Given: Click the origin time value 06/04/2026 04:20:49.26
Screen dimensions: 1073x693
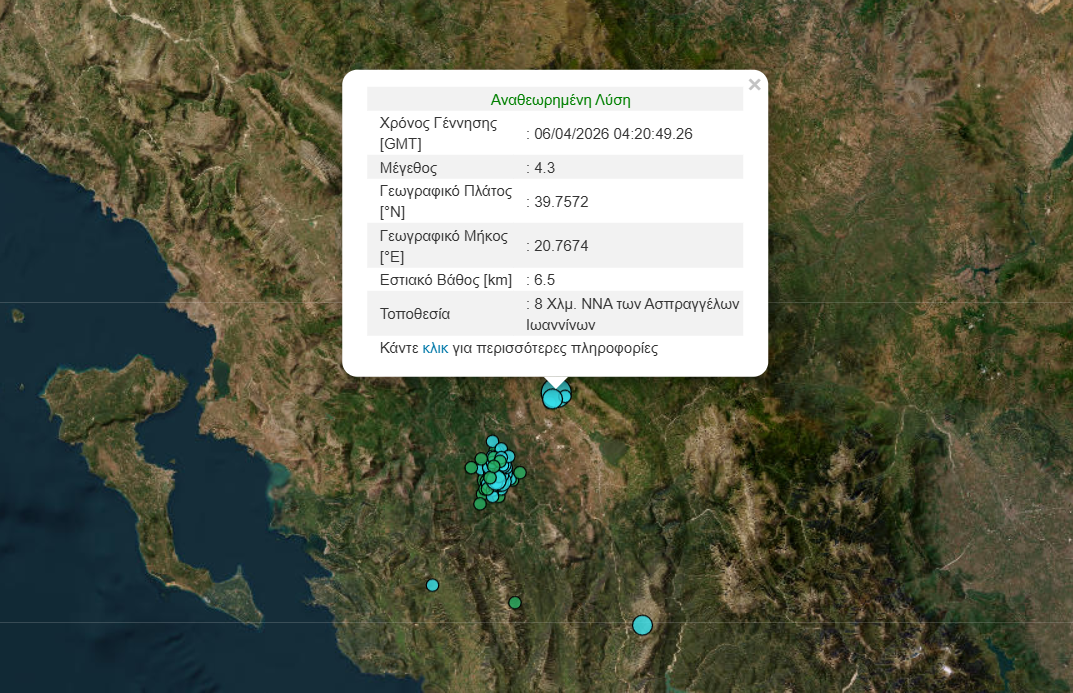Looking at the screenshot, I should click(613, 134).
